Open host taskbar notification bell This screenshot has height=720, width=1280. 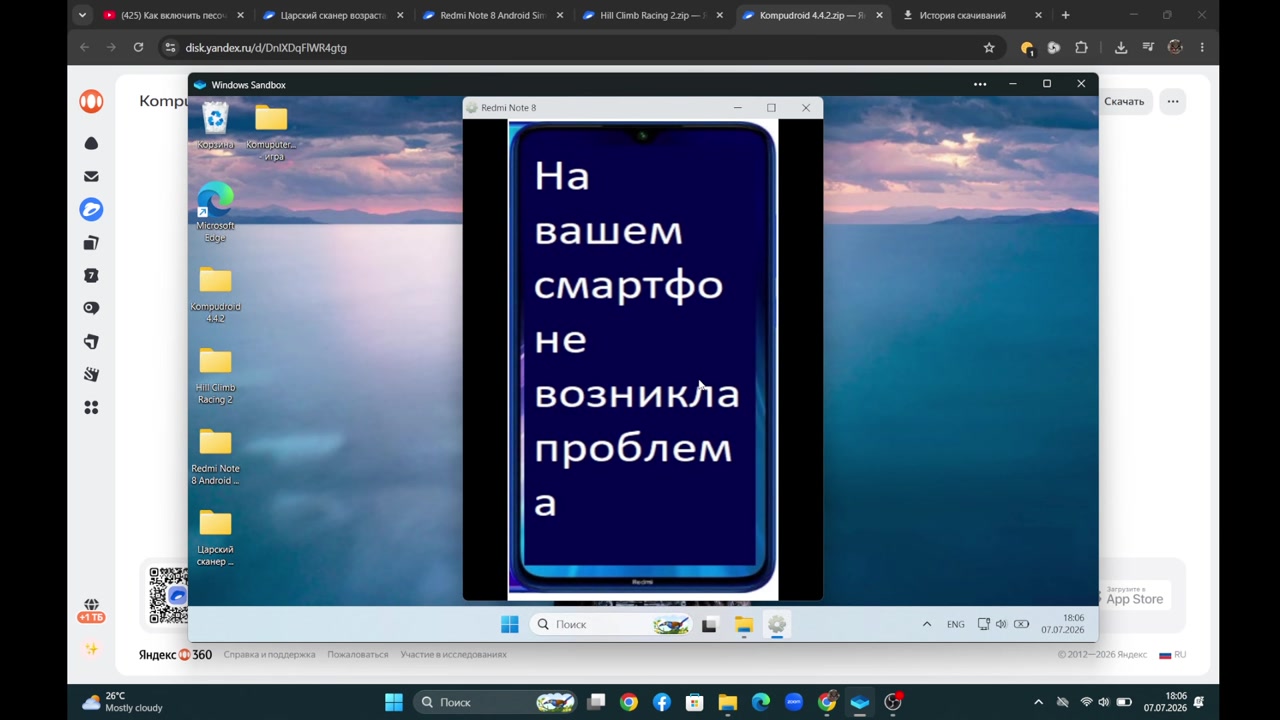click(x=1199, y=702)
